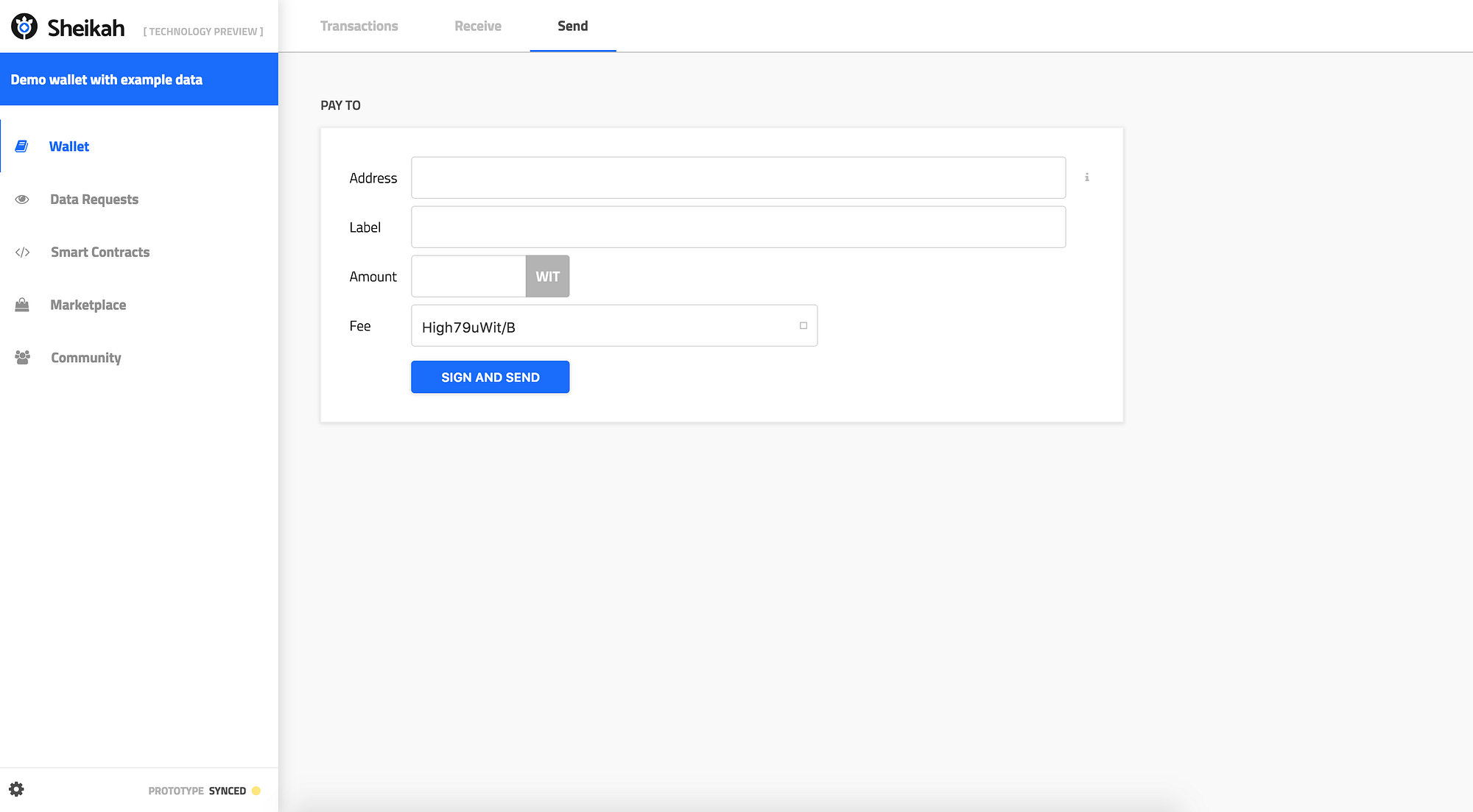Click the Smart Contracts code icon

(x=22, y=253)
